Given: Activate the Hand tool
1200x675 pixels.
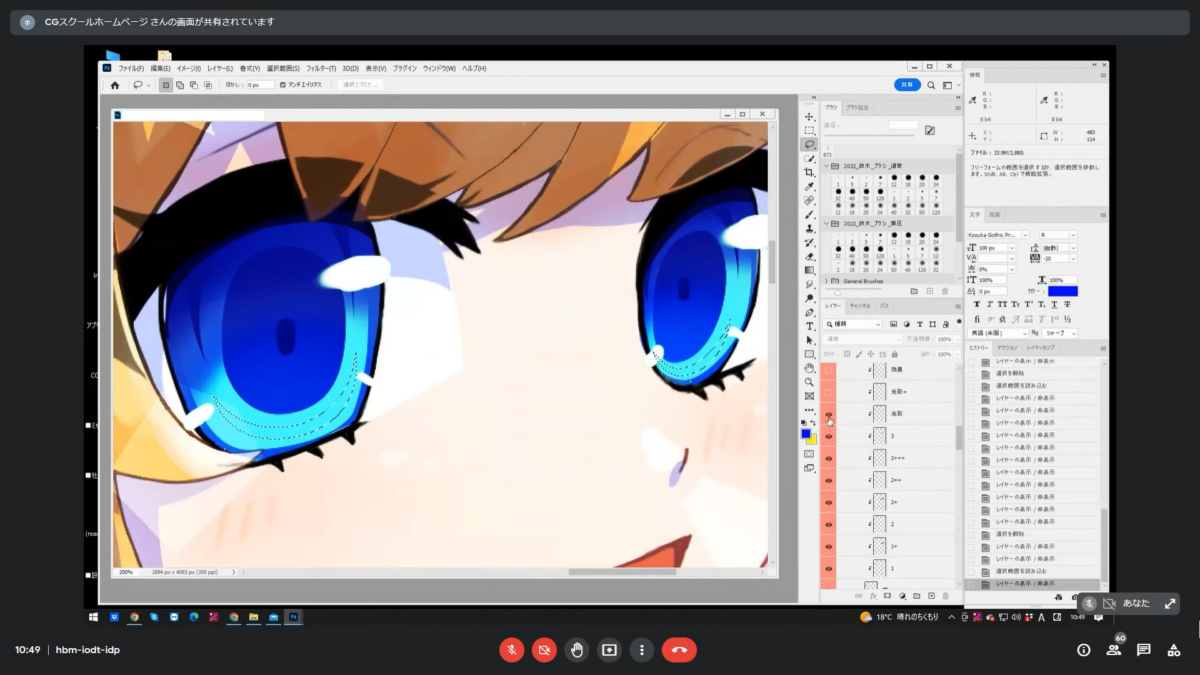Looking at the screenshot, I should tap(809, 368).
